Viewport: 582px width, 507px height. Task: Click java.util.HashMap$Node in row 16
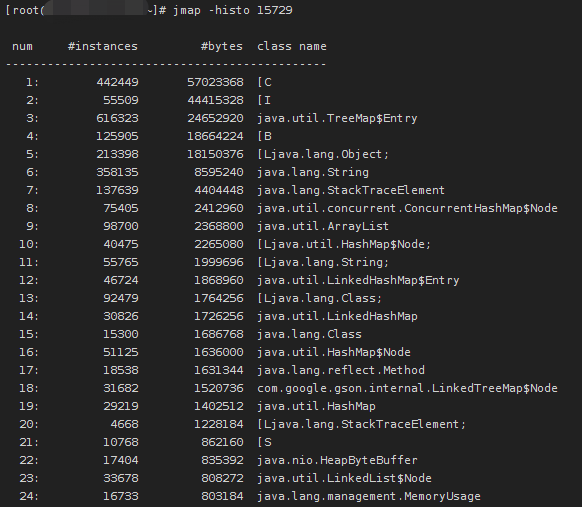pos(334,352)
